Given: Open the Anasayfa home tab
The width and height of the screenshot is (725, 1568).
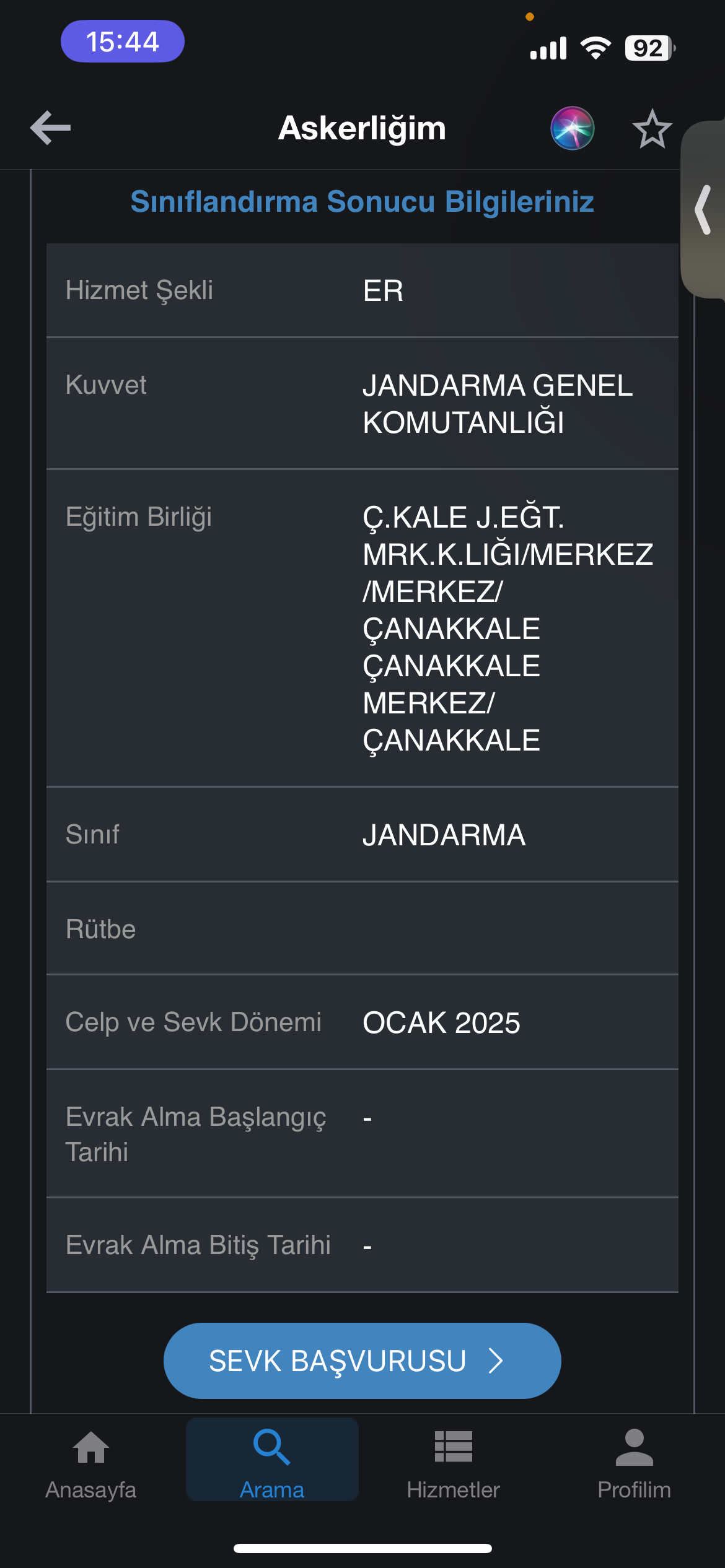Looking at the screenshot, I should coord(90,1464).
